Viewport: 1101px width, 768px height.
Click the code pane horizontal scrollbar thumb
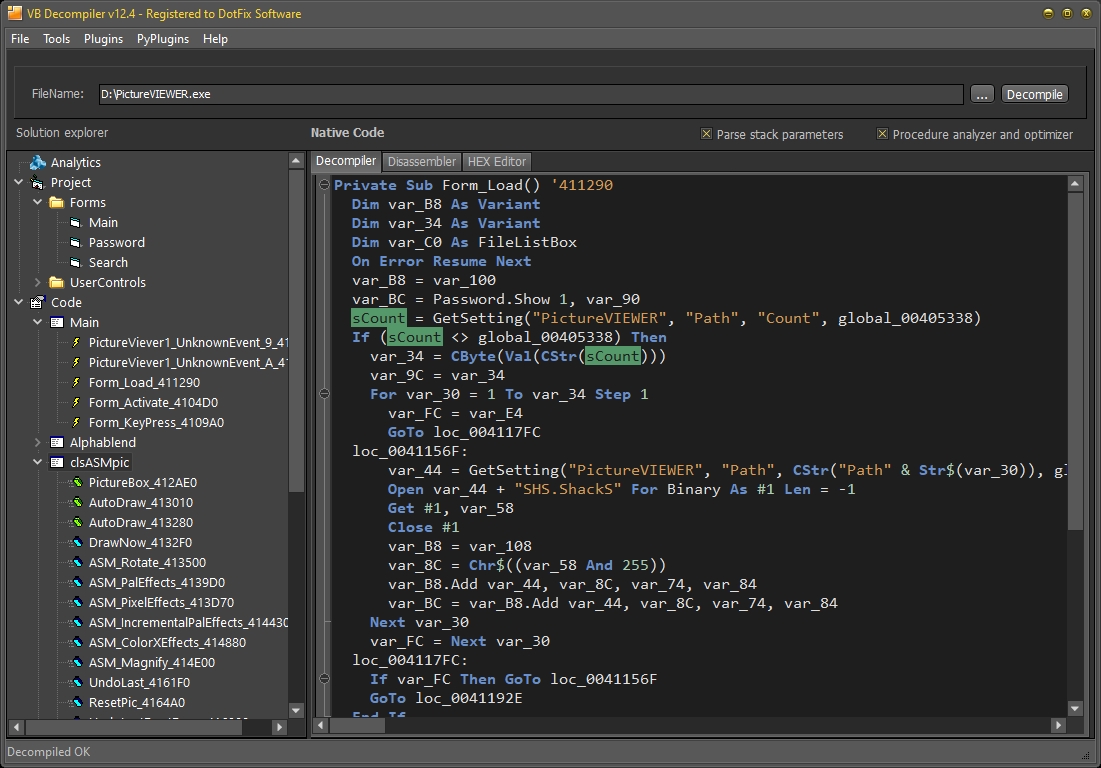[x=357, y=725]
